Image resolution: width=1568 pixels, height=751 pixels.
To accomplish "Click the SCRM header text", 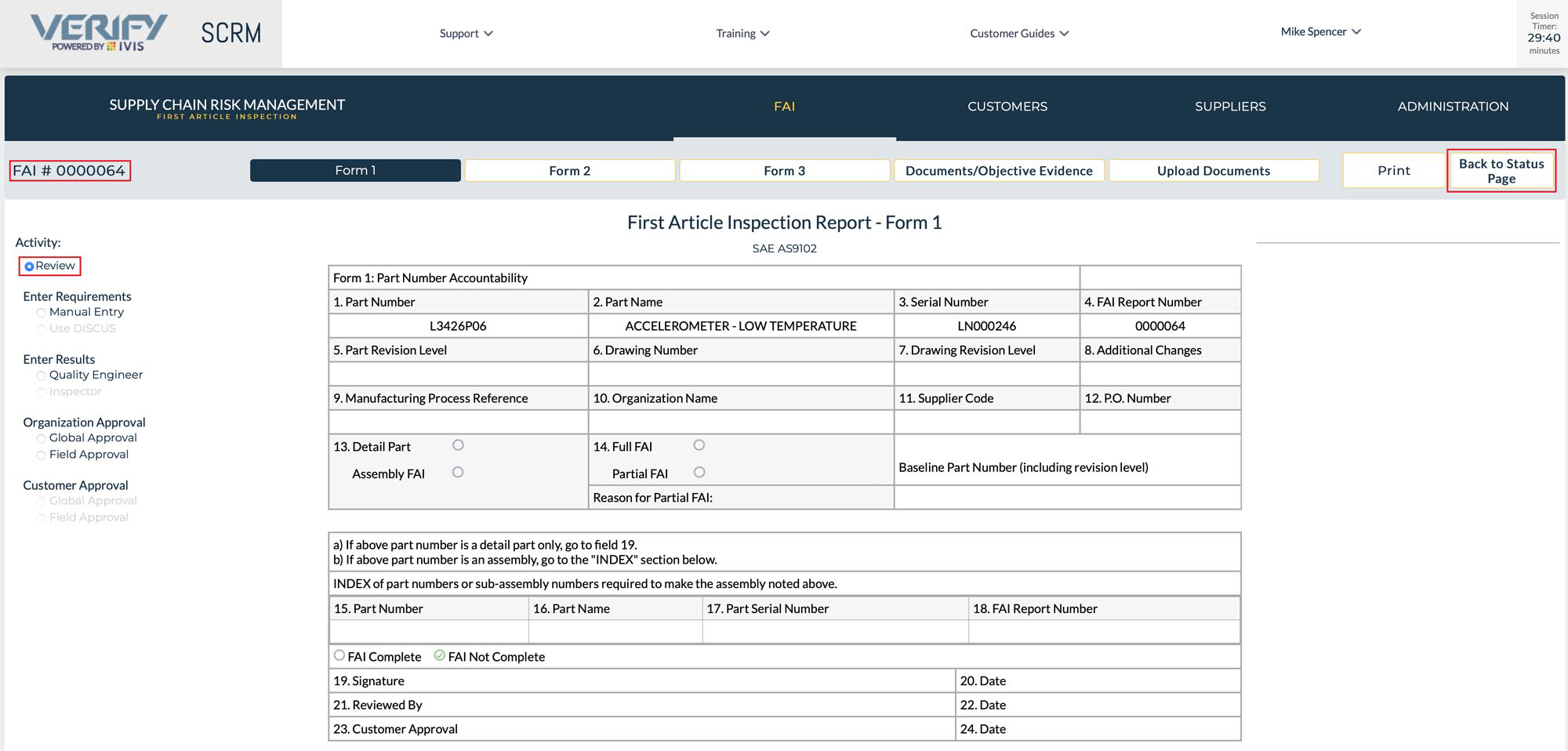I will [231, 33].
